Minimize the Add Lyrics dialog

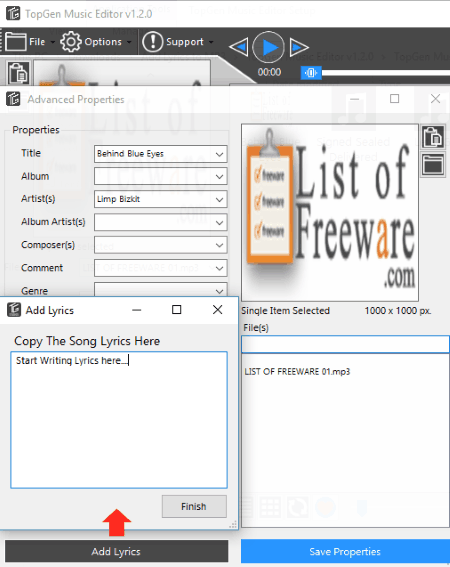pos(137,310)
